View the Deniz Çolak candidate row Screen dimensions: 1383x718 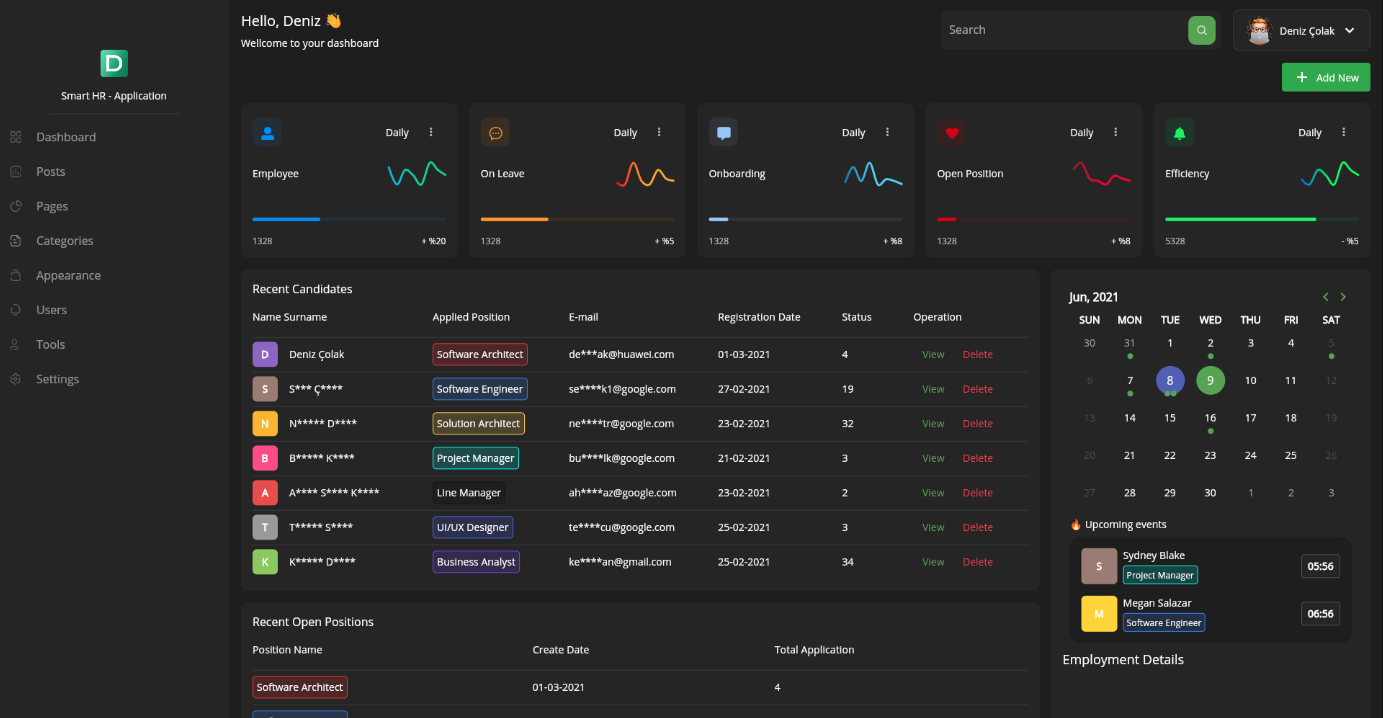[932, 354]
